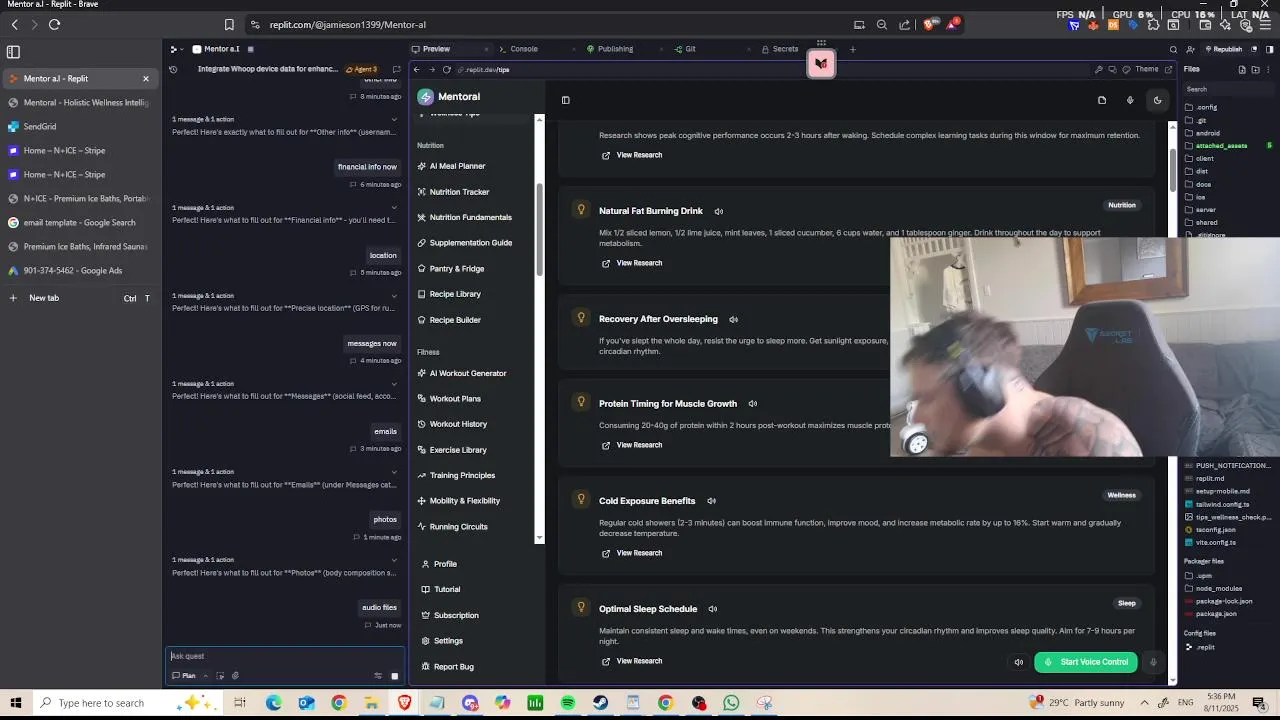Open WhatsApp from the Windows taskbar
Viewport: 1280px width, 720px height.
[731, 703]
